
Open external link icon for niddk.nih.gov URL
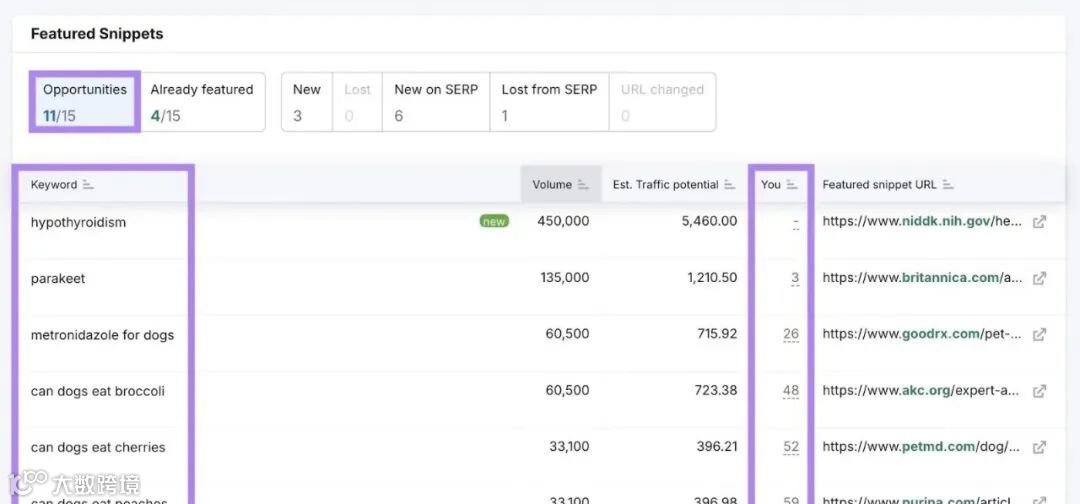pos(1039,222)
